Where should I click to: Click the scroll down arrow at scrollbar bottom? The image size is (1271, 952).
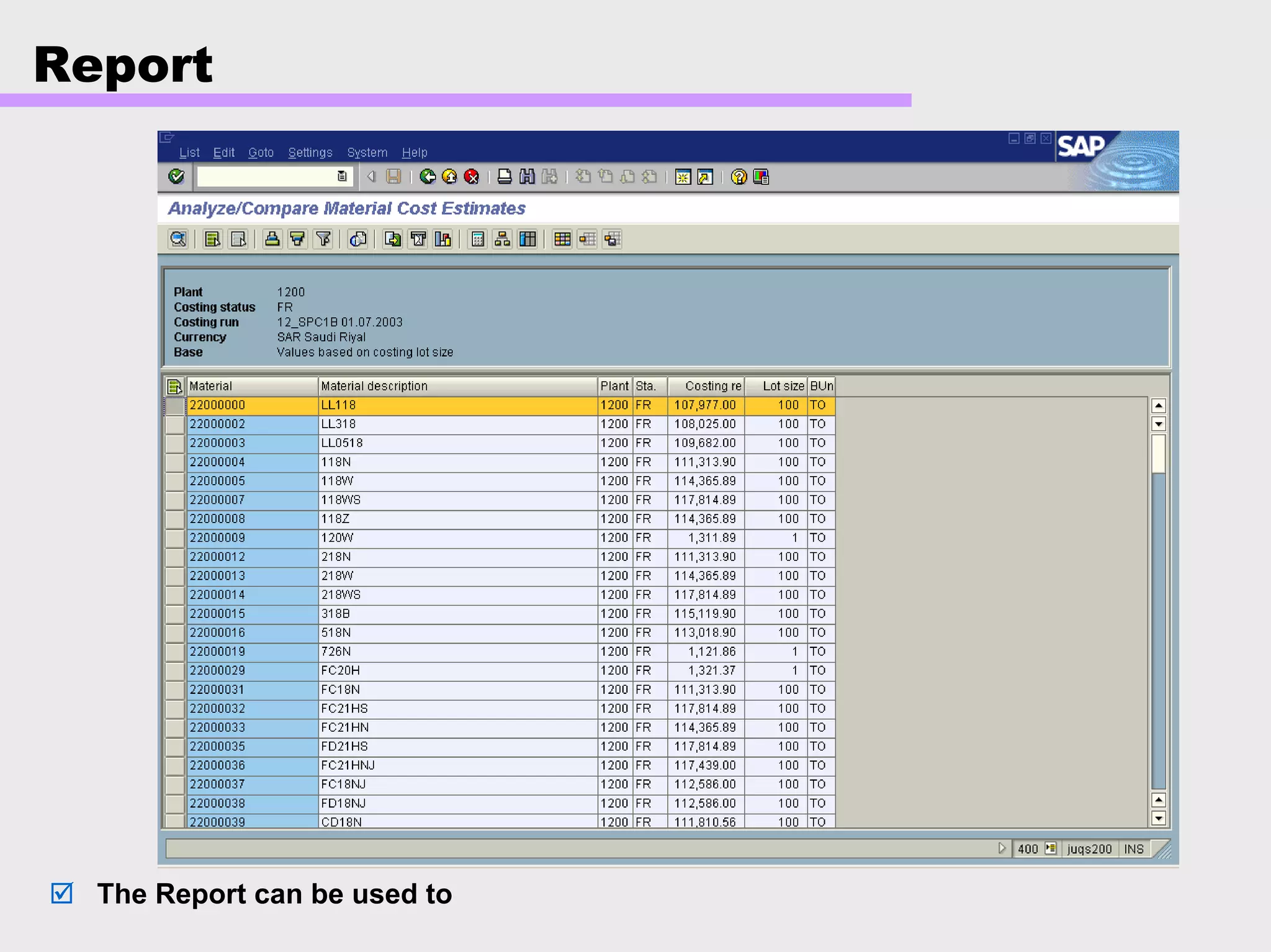coord(1158,819)
